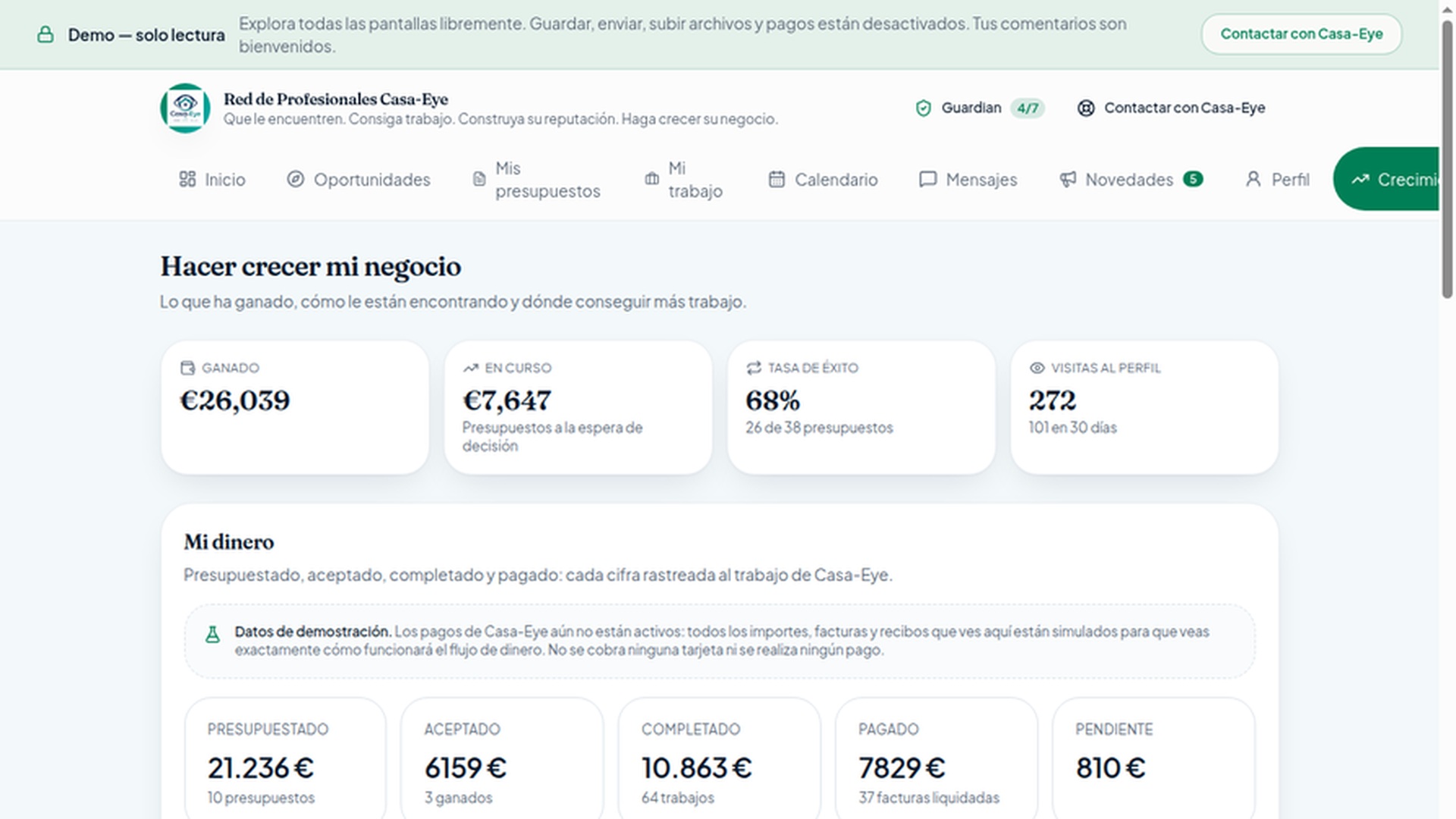Click the lifebuoy icon next to Contactar
Viewport: 1456px width, 819px height.
(x=1086, y=108)
